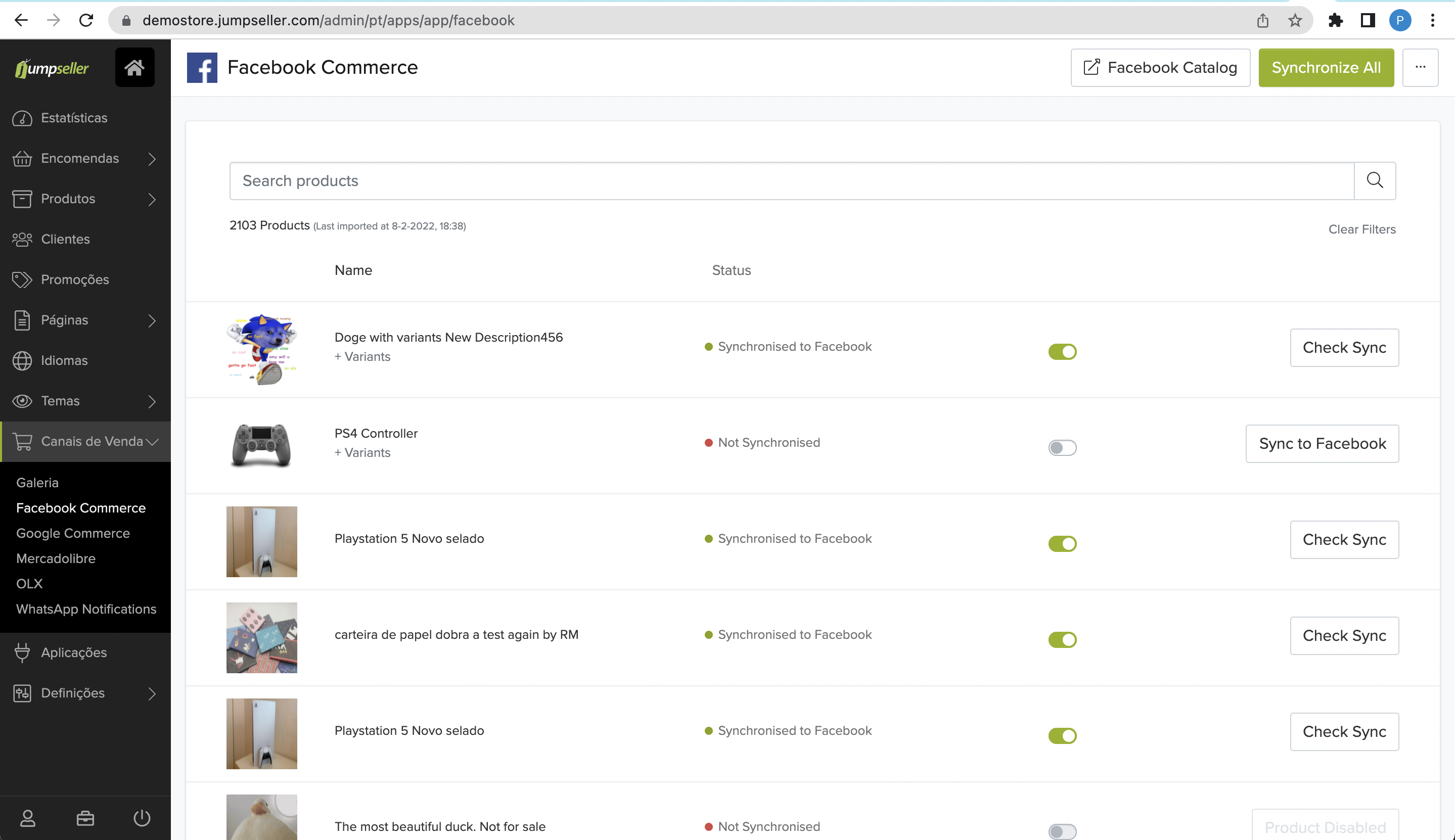Click the briefcase icon in sidebar footer
The height and width of the screenshot is (840, 1455).
coord(85,817)
